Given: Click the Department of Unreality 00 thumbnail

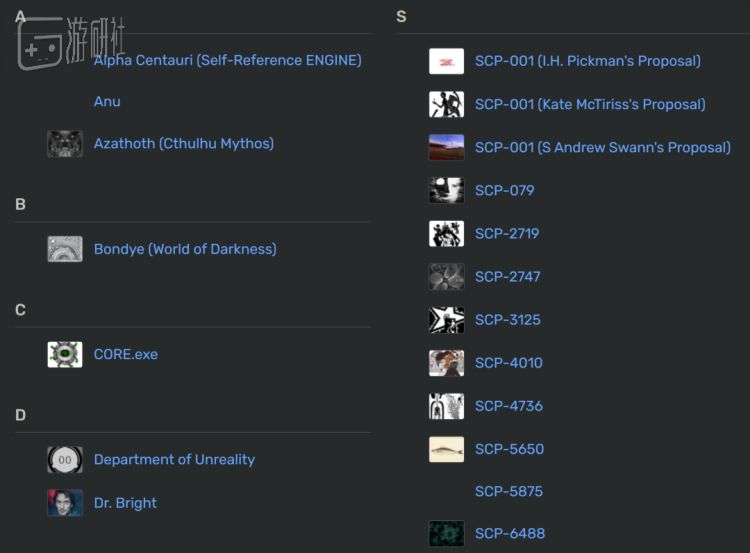Looking at the screenshot, I should 65,460.
